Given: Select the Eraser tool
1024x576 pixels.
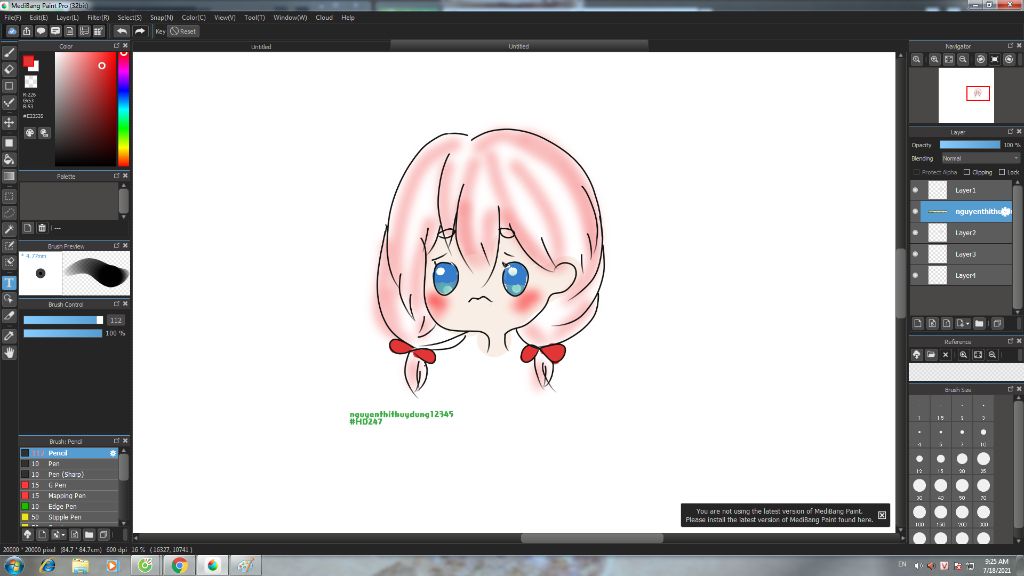Looking at the screenshot, I should (x=9, y=69).
